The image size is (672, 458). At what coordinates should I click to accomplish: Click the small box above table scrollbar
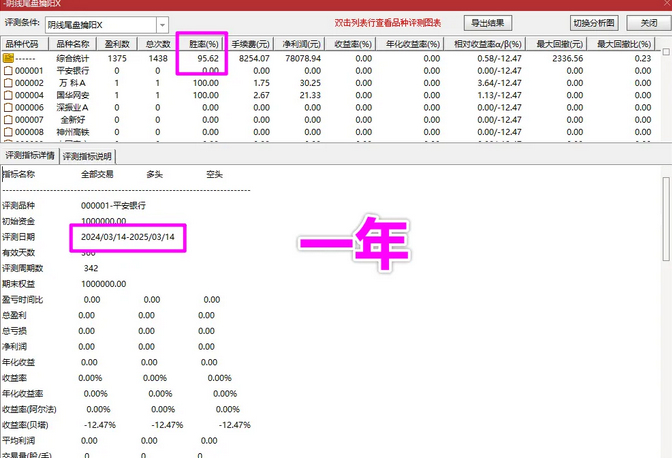(x=666, y=52)
